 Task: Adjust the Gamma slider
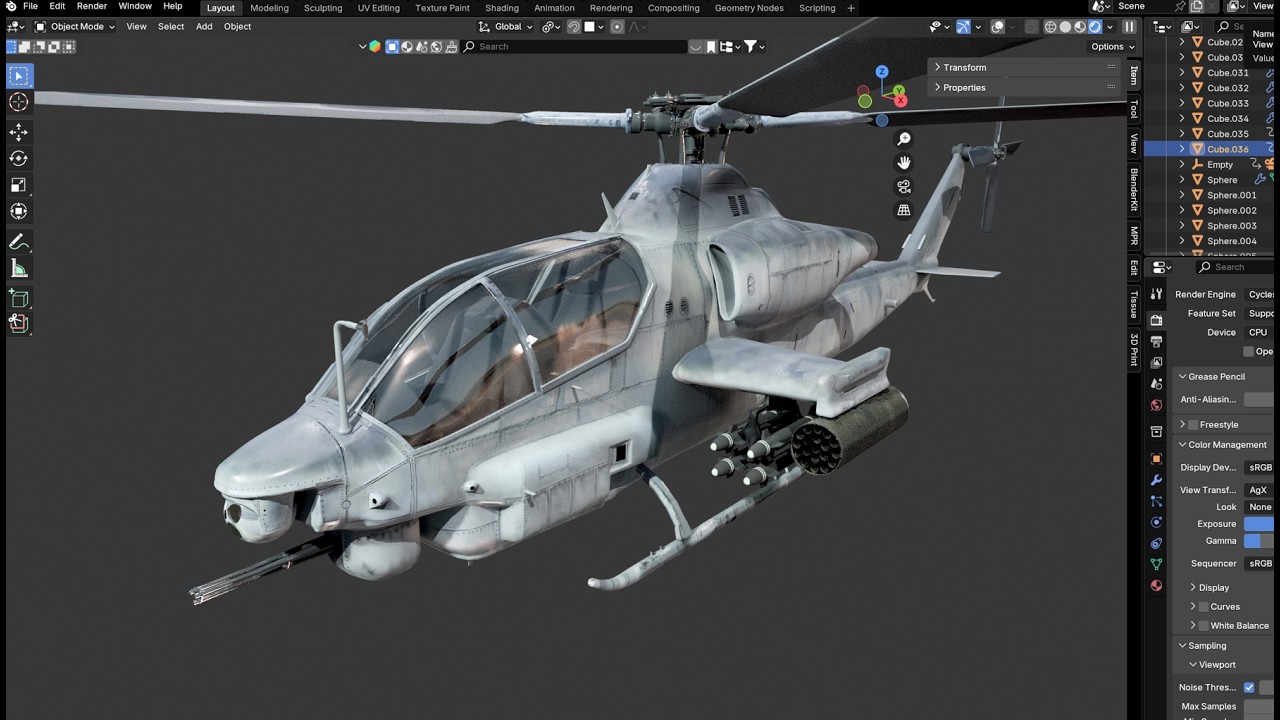click(x=1261, y=541)
